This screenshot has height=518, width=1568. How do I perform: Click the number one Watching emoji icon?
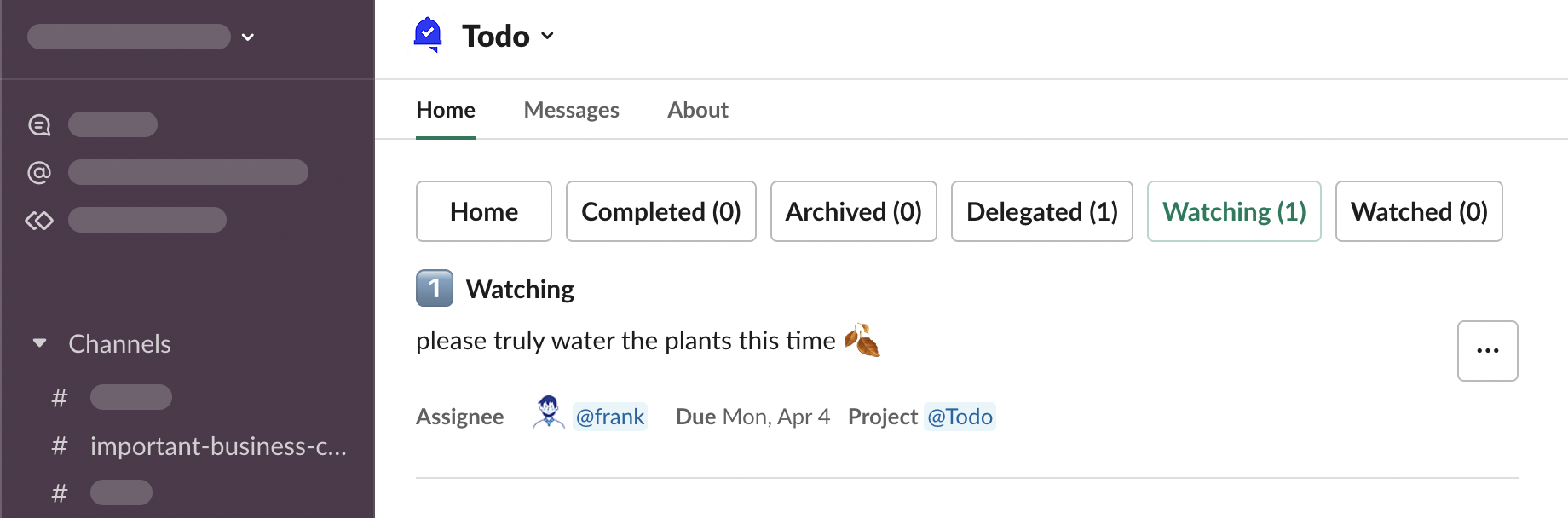click(435, 288)
